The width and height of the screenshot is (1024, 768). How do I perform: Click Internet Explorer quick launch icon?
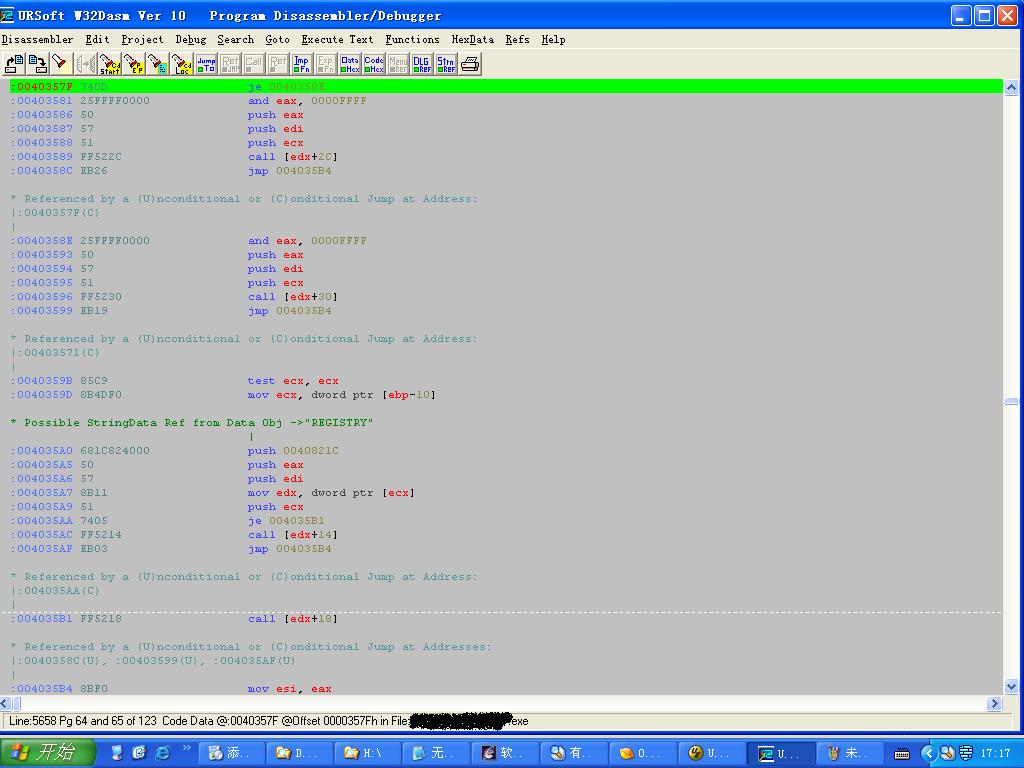tap(162, 753)
